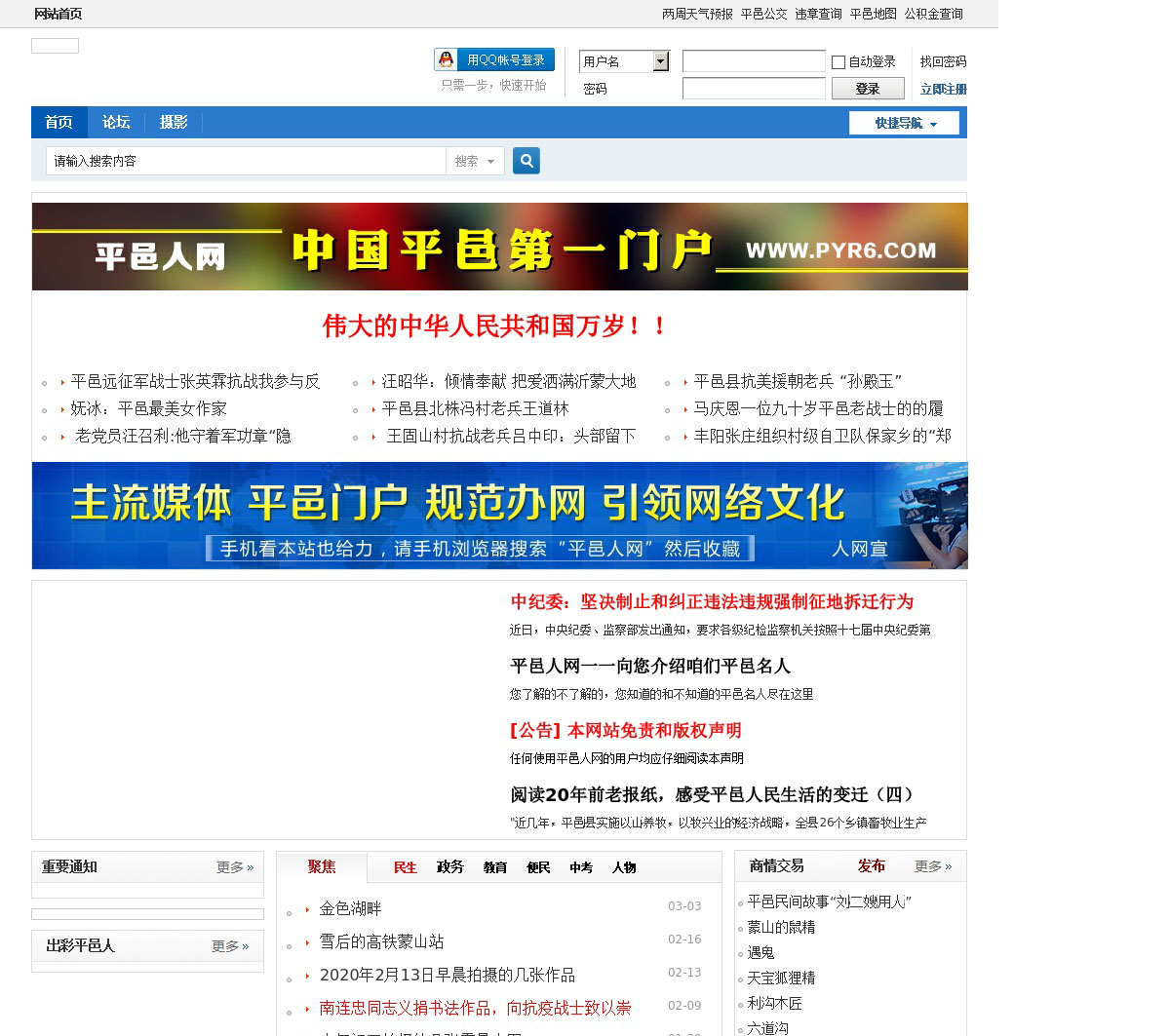
Task: Expand the username type dropdown
Action: pyautogui.click(x=660, y=61)
